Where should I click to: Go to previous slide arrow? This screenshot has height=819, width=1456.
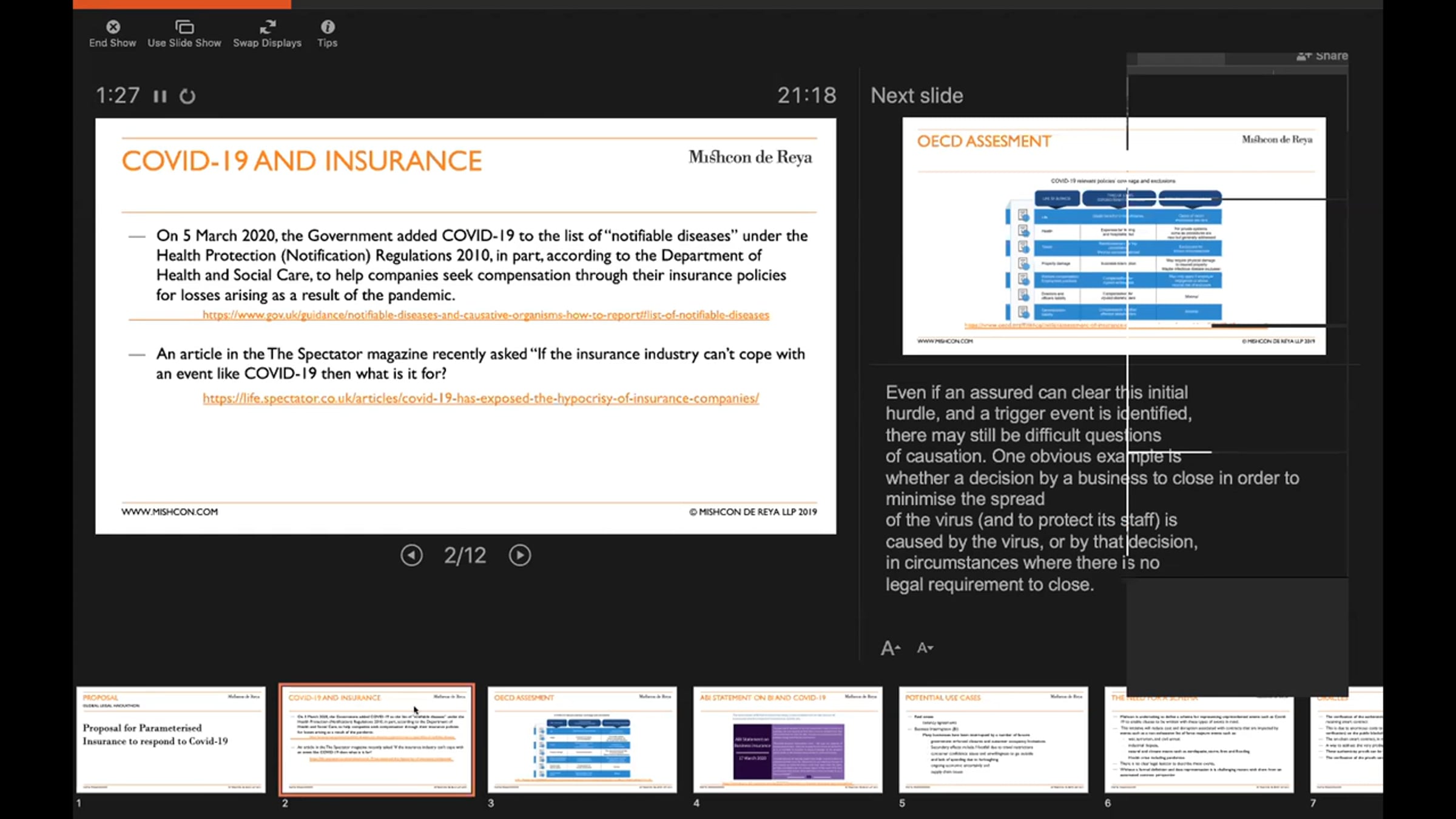pos(411,555)
